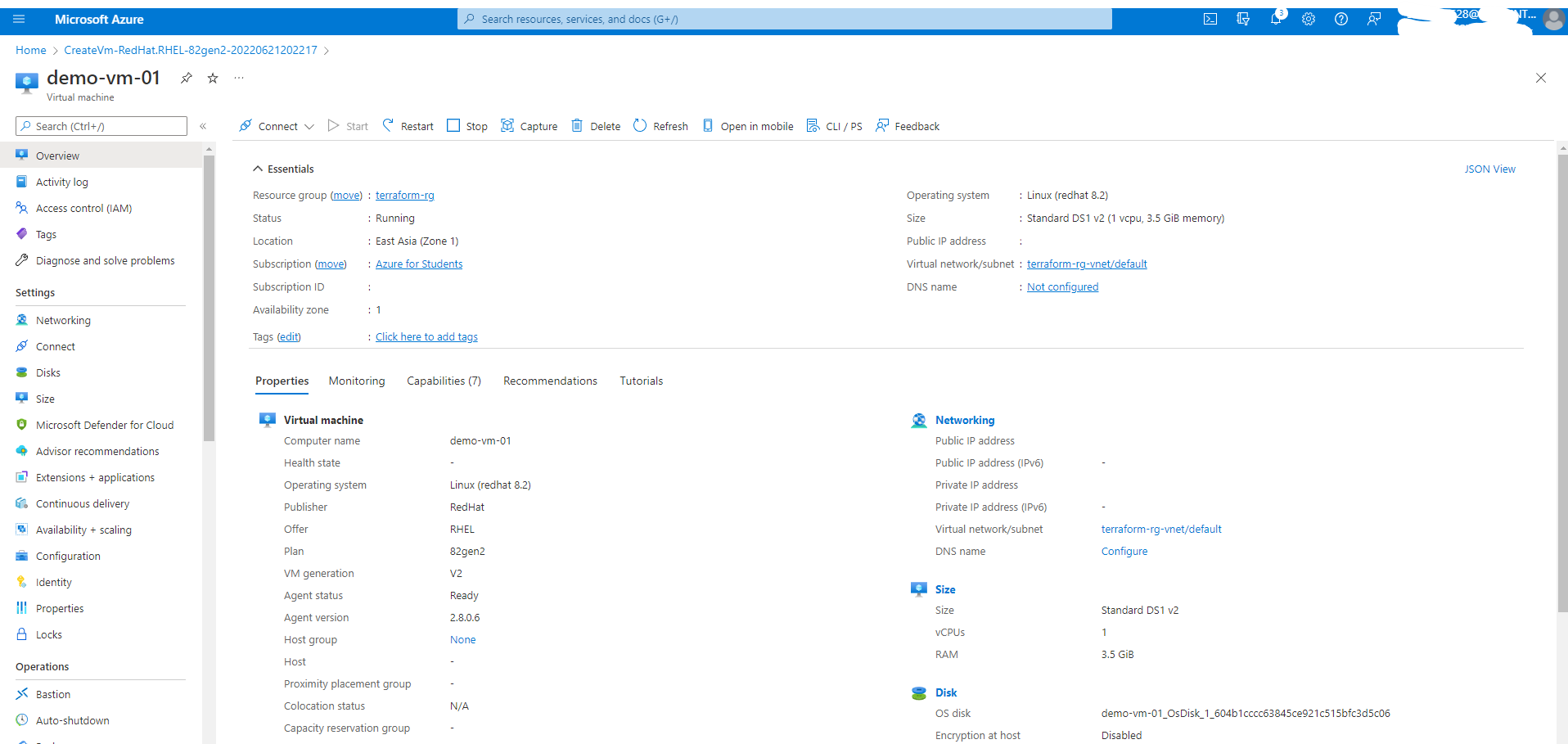Click the global search resources box
This screenshot has height=744, width=1568.
click(x=785, y=19)
